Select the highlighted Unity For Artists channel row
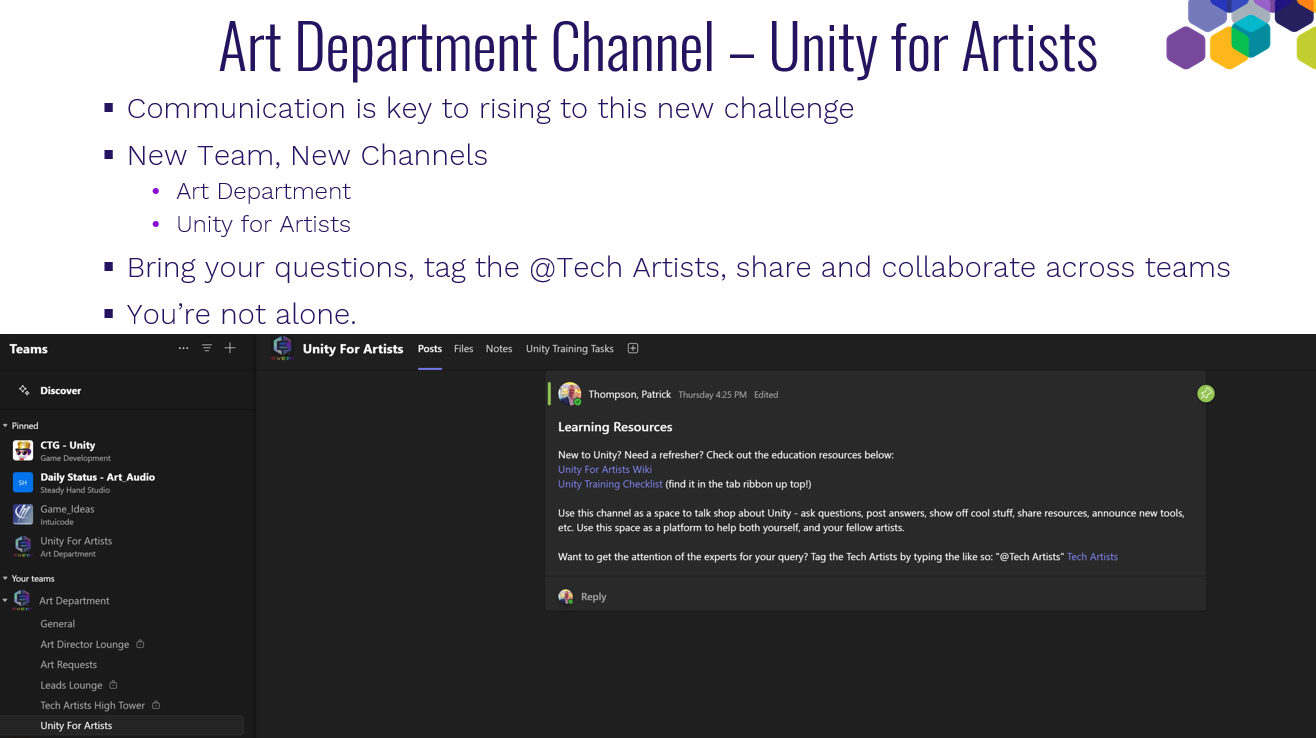This screenshot has height=738, width=1316. tap(122, 726)
